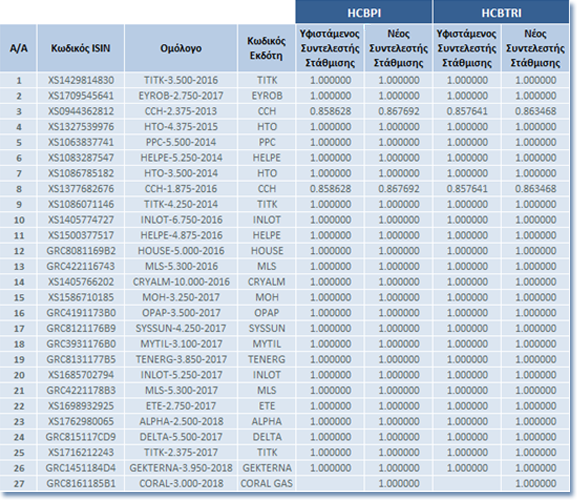This screenshot has height=504, width=580.
Task: Click issuer code EYROB
Action: tap(266, 96)
